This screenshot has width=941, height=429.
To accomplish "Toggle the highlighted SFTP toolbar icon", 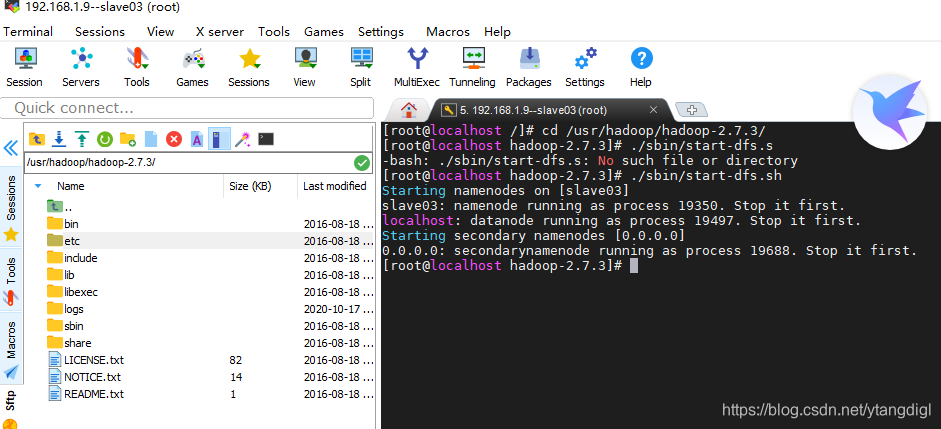I will 219,139.
